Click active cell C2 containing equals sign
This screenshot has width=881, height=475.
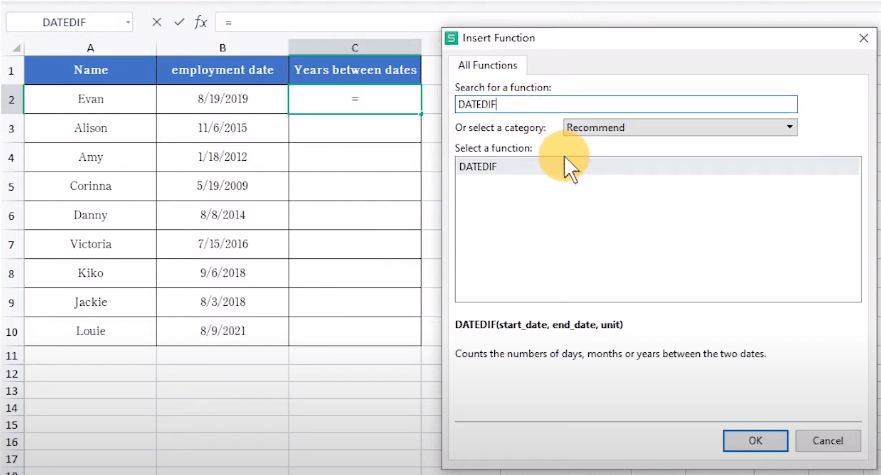pos(355,99)
